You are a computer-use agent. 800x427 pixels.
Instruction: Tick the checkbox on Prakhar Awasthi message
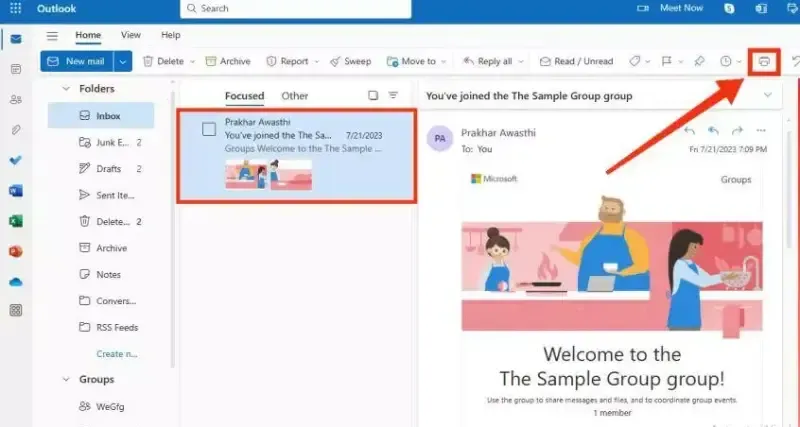(209, 130)
